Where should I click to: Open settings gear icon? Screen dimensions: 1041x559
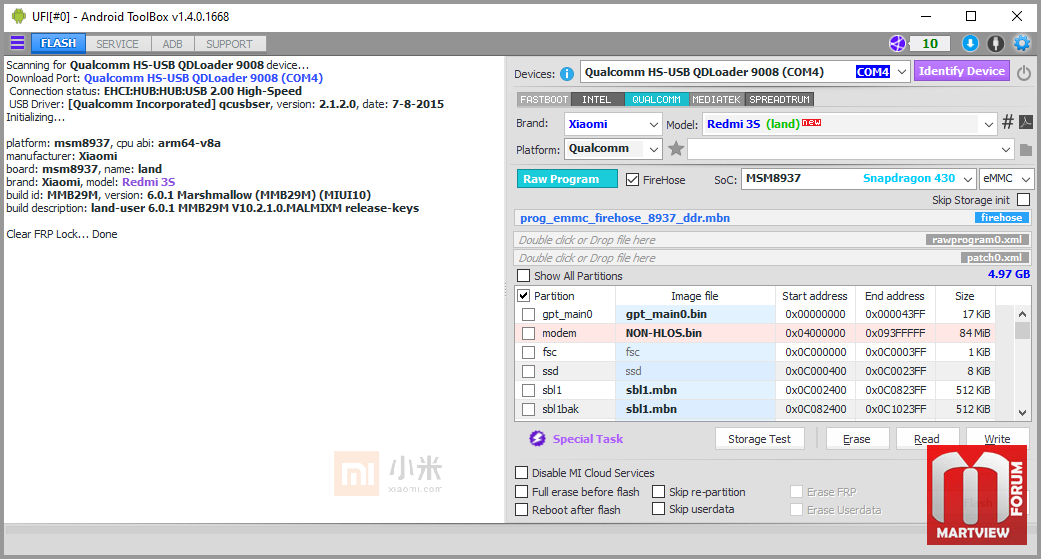tap(1022, 43)
